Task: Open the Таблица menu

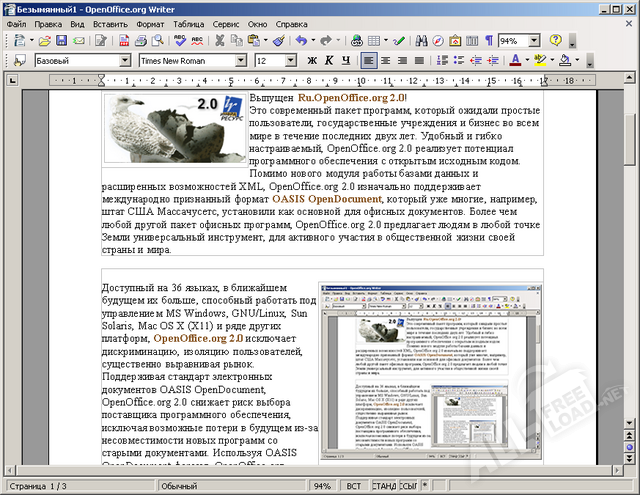Action: pyautogui.click(x=189, y=22)
